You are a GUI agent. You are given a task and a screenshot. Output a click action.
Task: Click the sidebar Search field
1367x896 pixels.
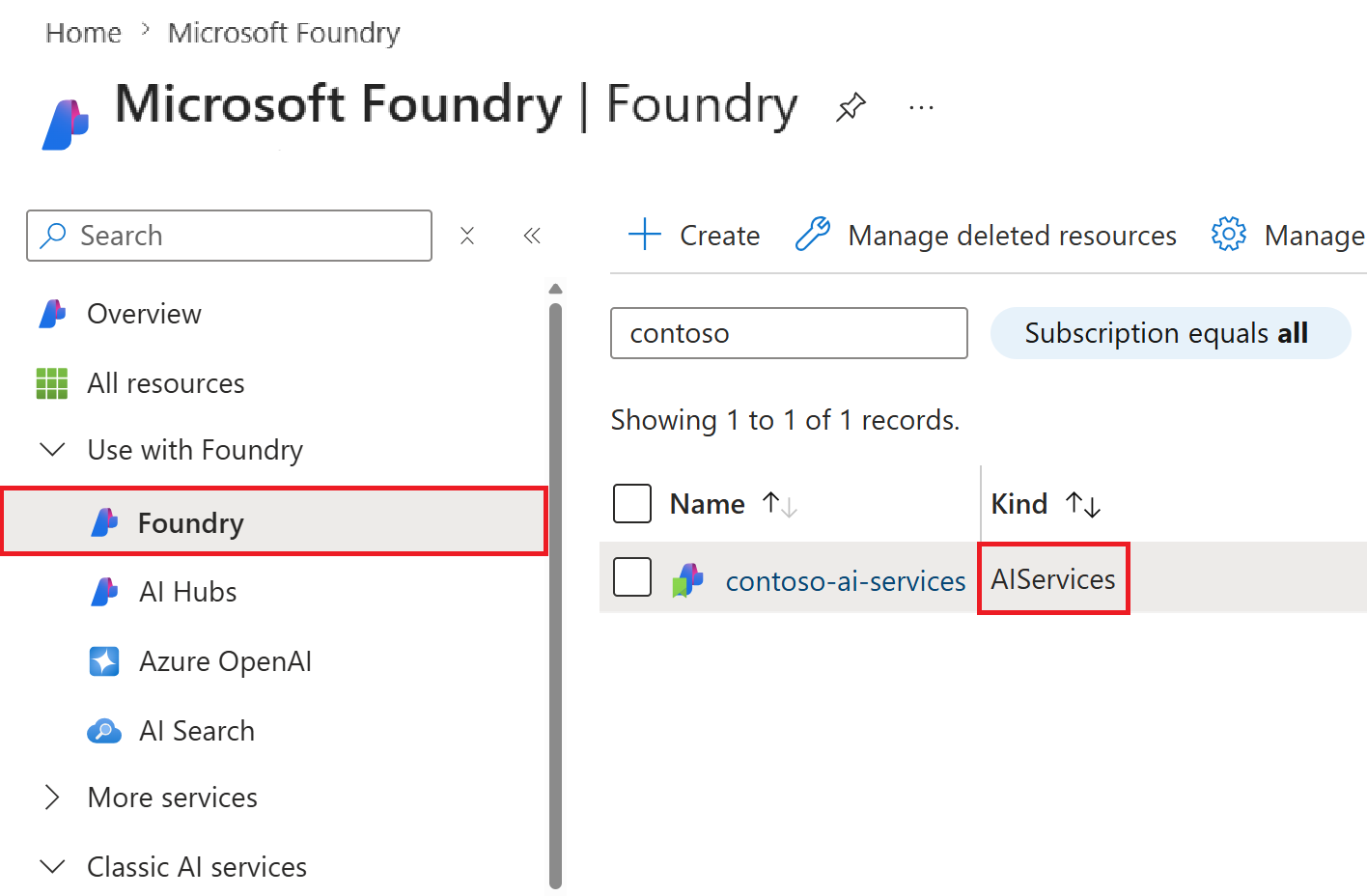(229, 236)
